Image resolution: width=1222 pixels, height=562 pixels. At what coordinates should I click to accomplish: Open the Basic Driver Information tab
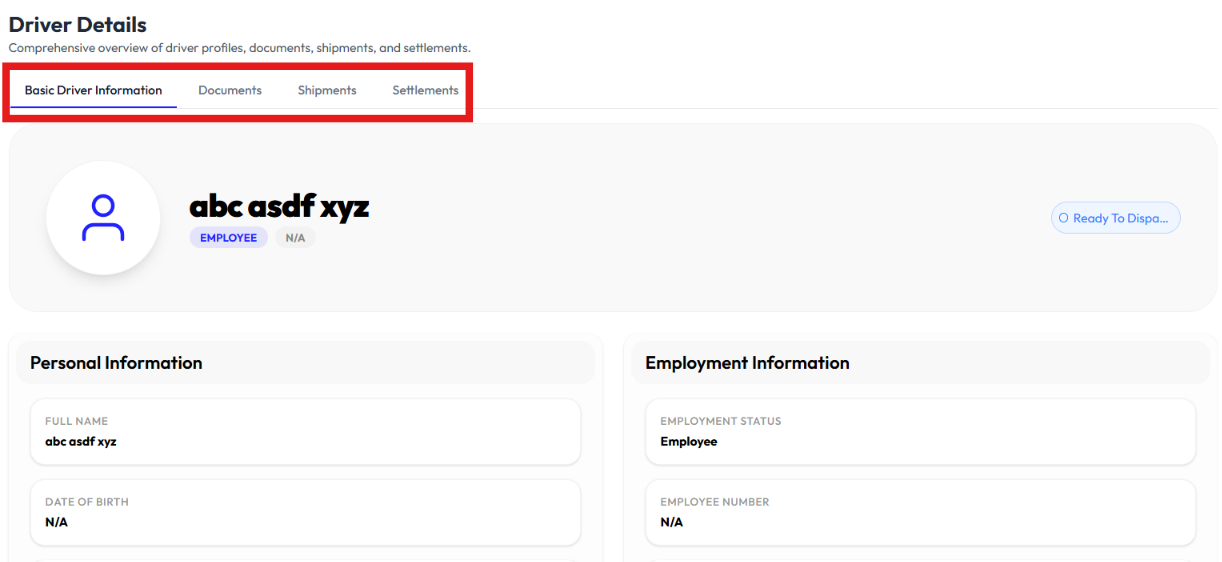point(93,90)
